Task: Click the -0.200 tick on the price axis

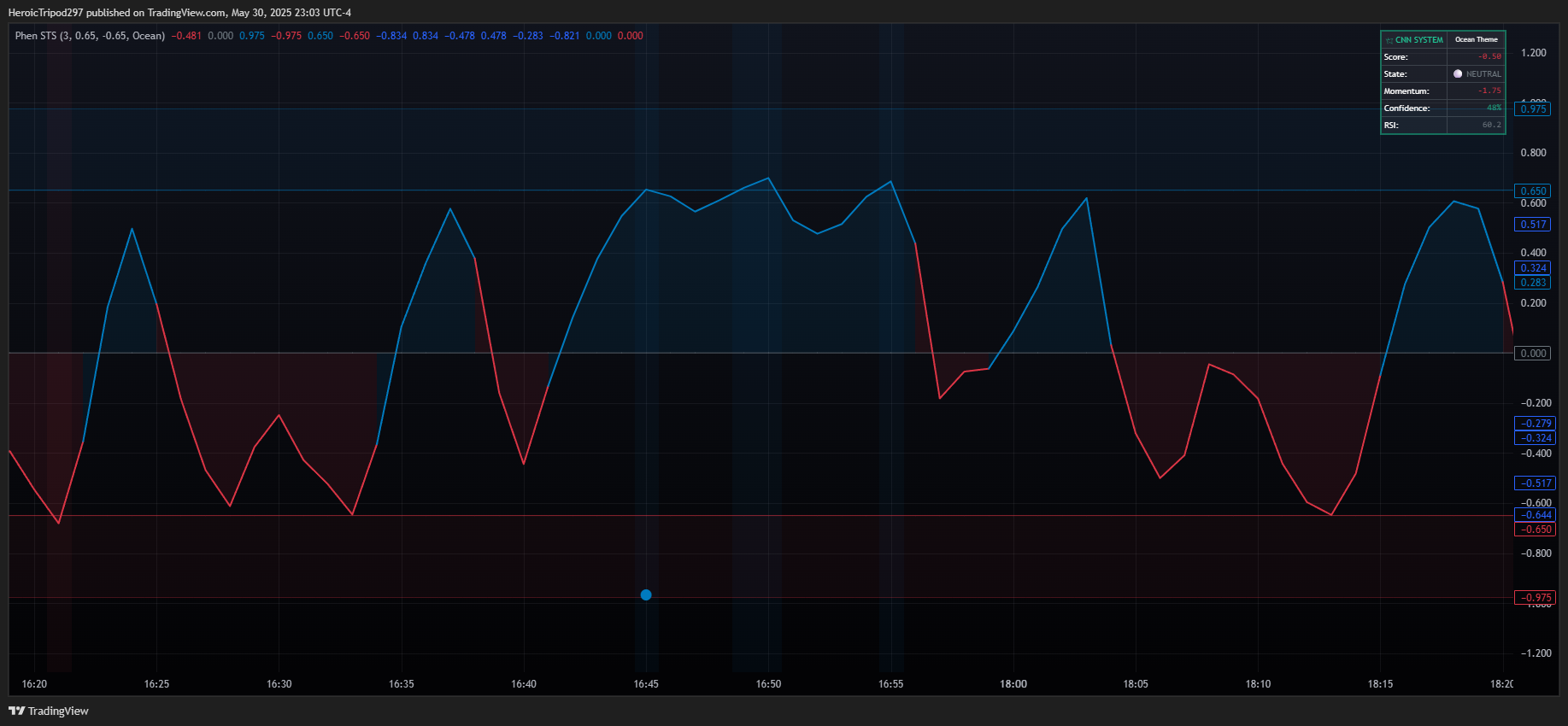Action: (1536, 403)
